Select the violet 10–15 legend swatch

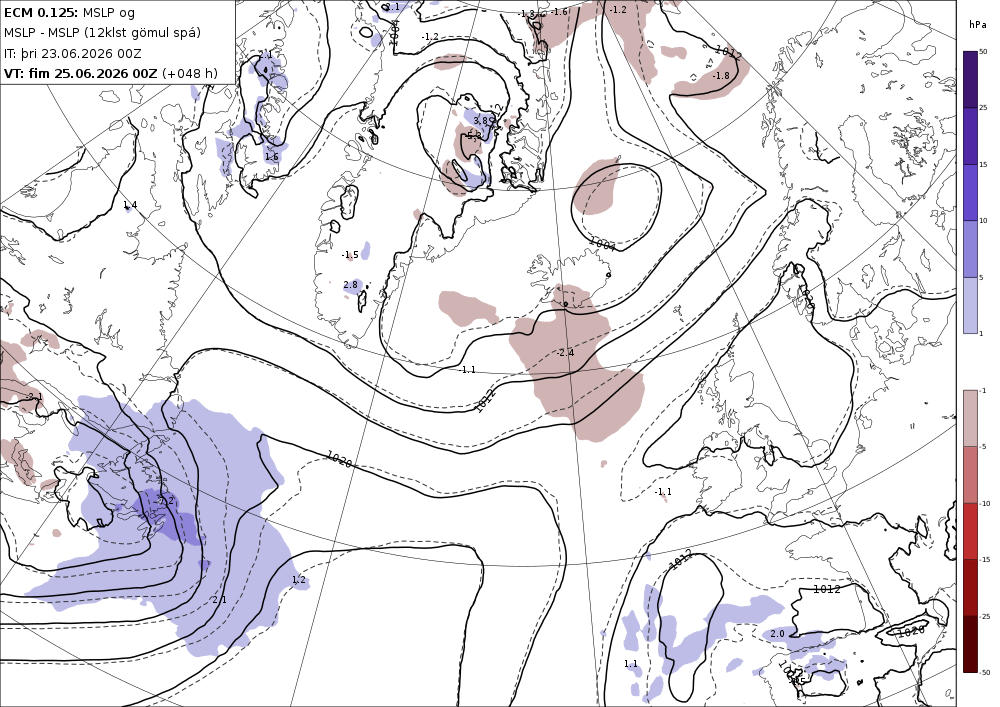(x=971, y=193)
